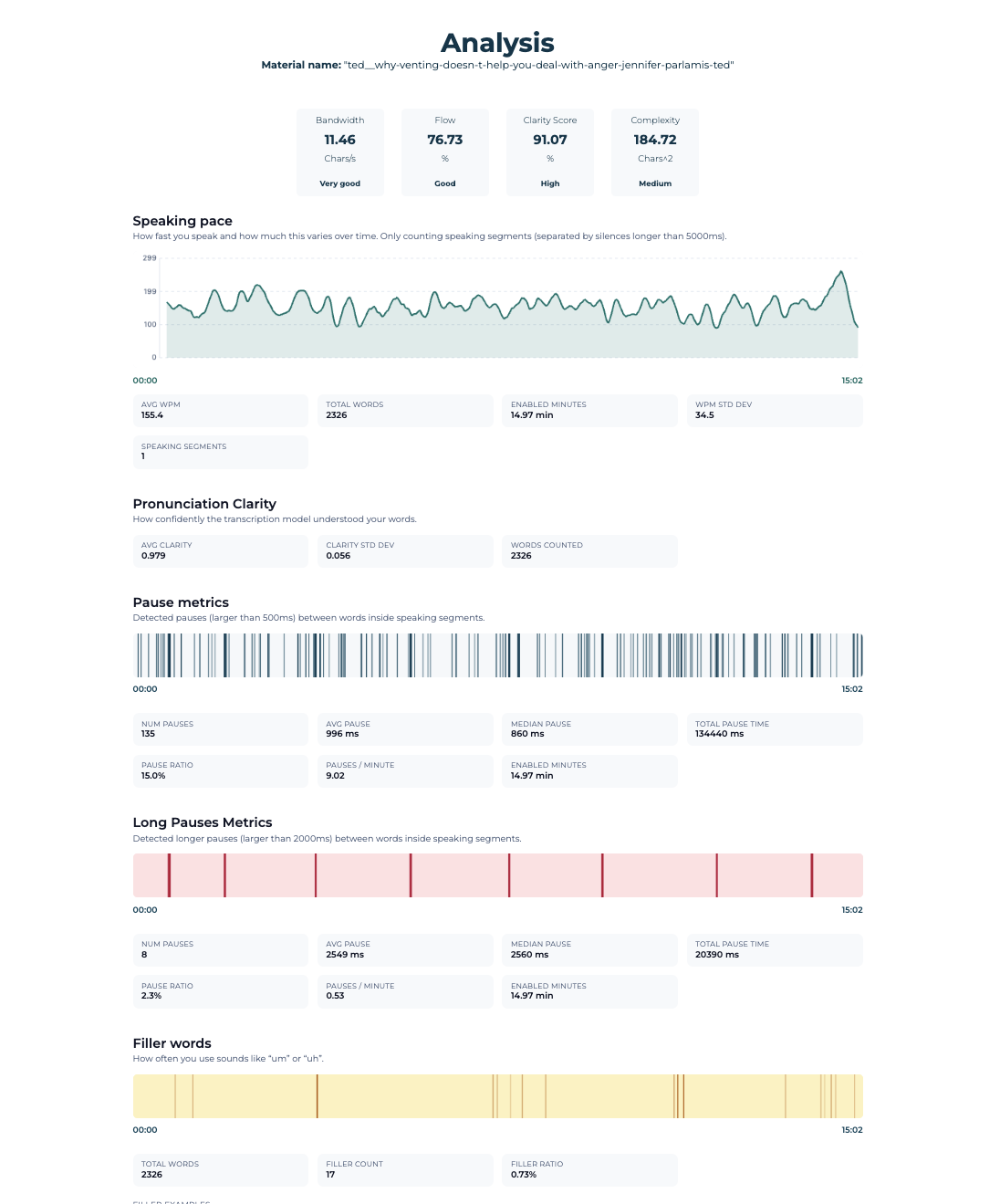
Task: Click the highest peak in speaking pace chart
Action: (840, 273)
